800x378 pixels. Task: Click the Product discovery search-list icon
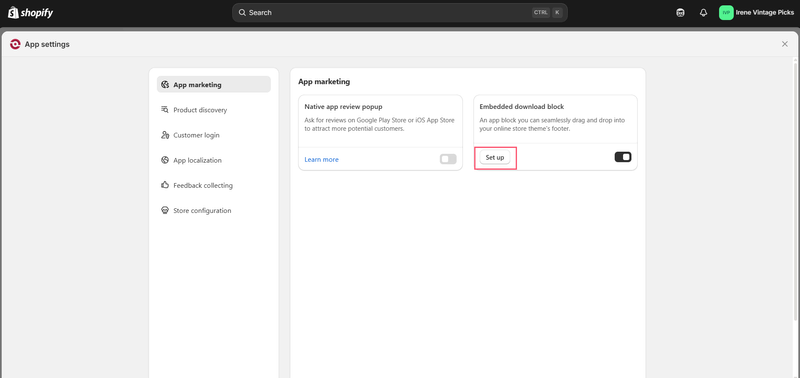click(165, 110)
